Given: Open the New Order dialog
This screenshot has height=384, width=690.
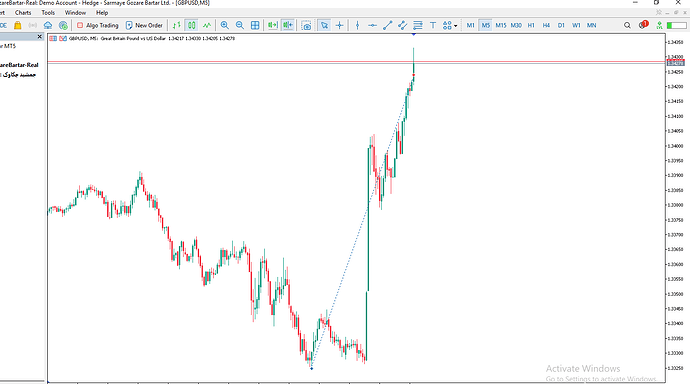Looking at the screenshot, I should coord(144,26).
